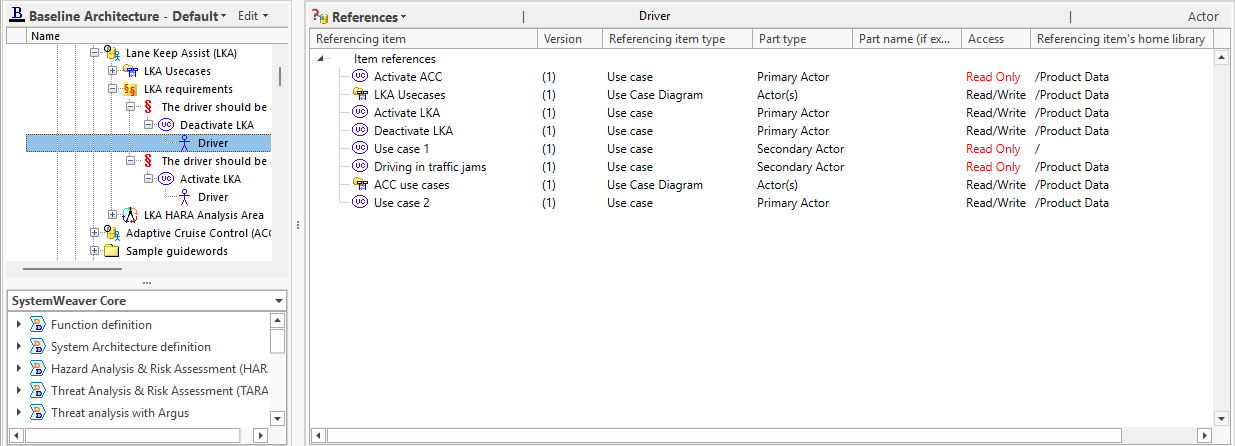Click the references list horizontal scrollbar

click(x=725, y=435)
